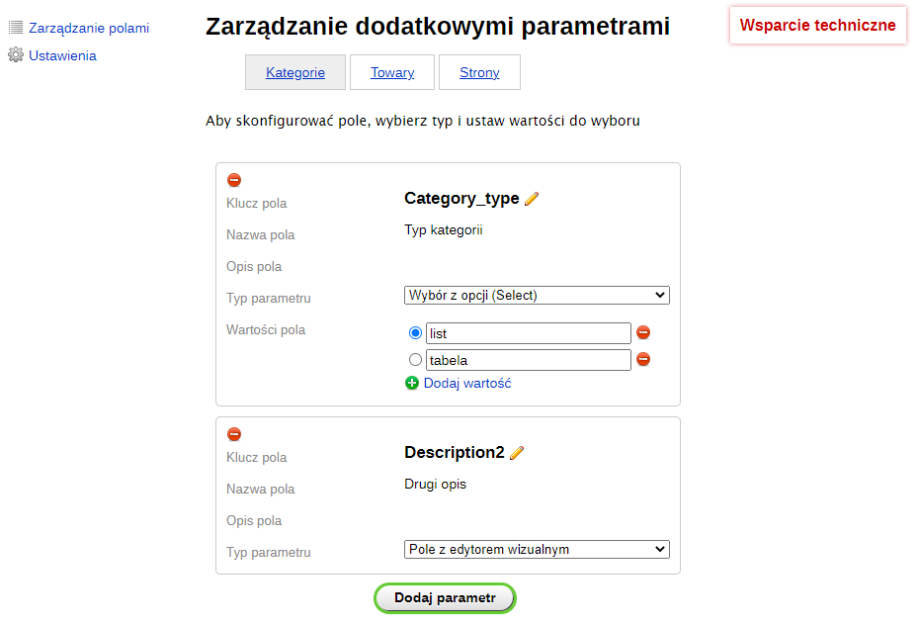Screen dimensions: 920x627
Task: Remove the Description2 parameter via red minus icon
Action: (234, 434)
